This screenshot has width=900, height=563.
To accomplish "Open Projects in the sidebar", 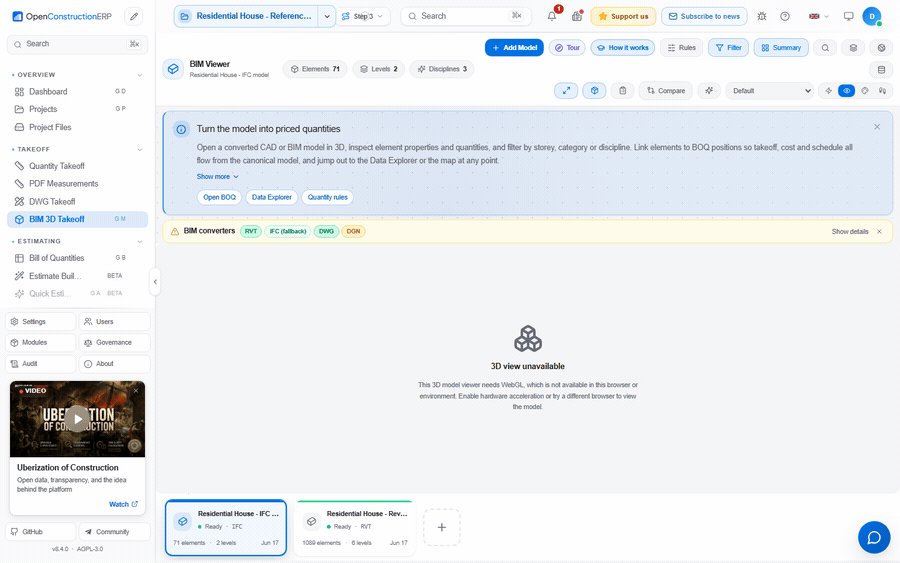I will pos(77,109).
